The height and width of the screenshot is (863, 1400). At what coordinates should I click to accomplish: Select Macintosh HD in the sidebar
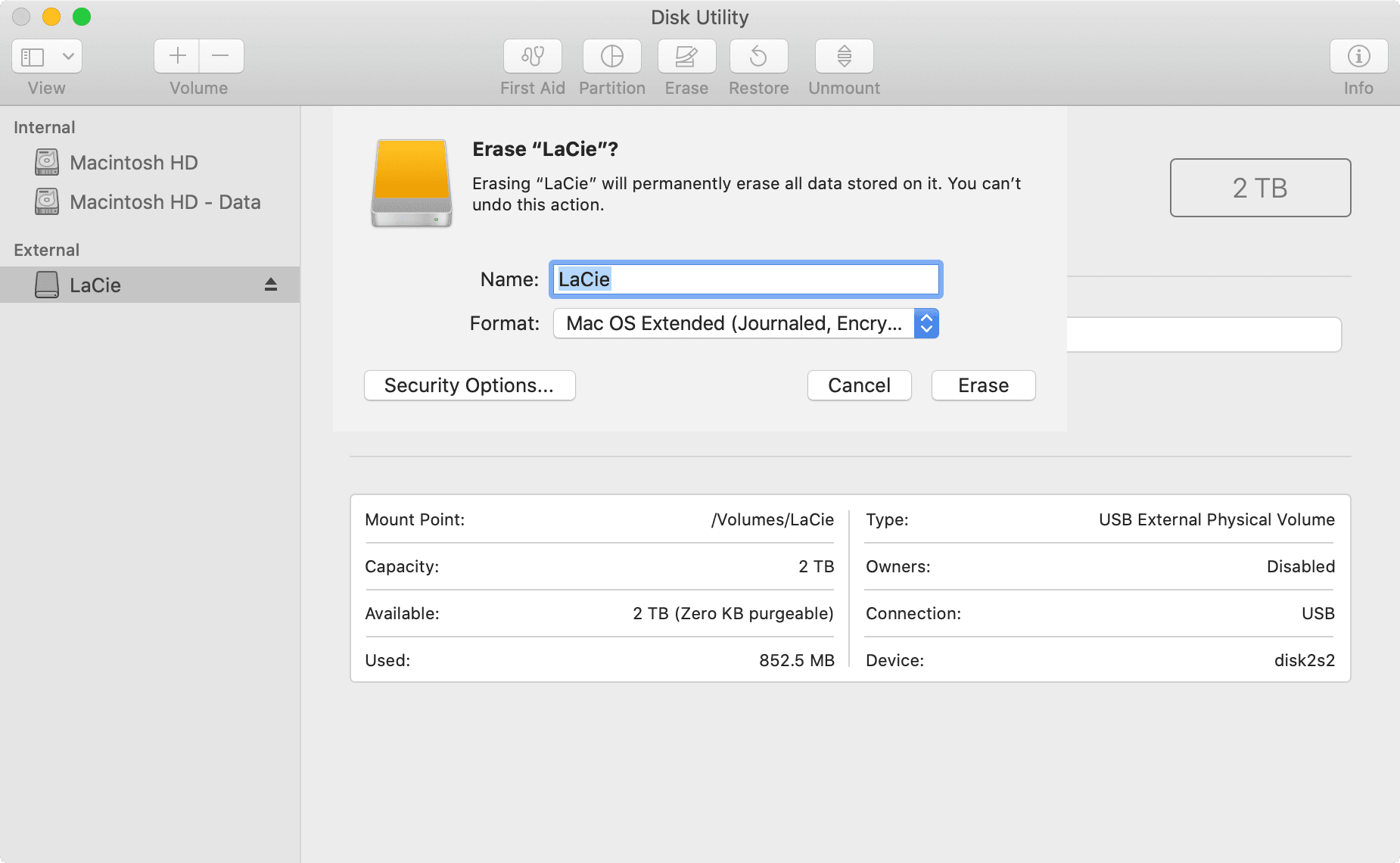[150, 163]
